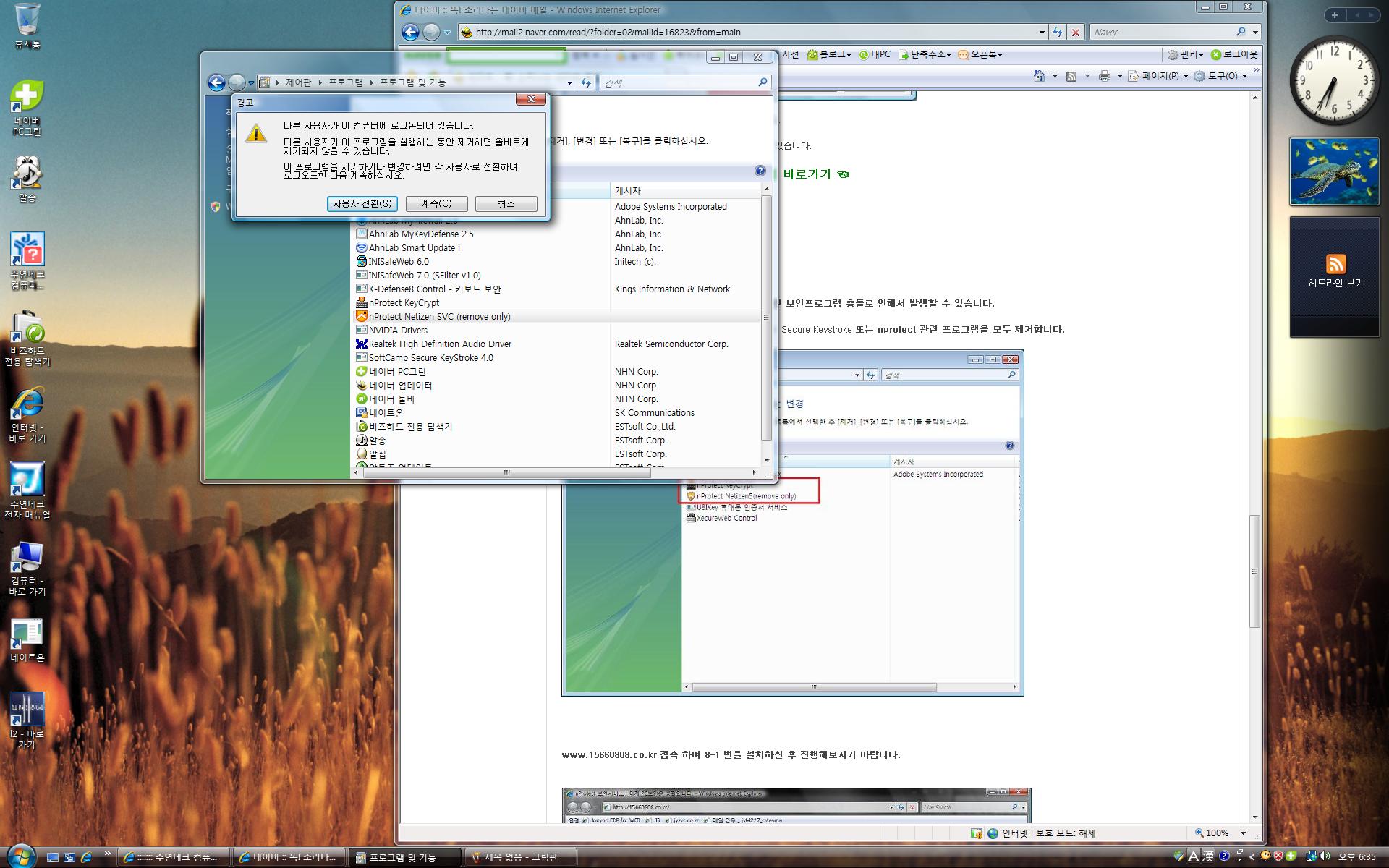Click the sidebar add-gadget plus button
Viewport: 1389px width, 868px height.
[x=1334, y=15]
